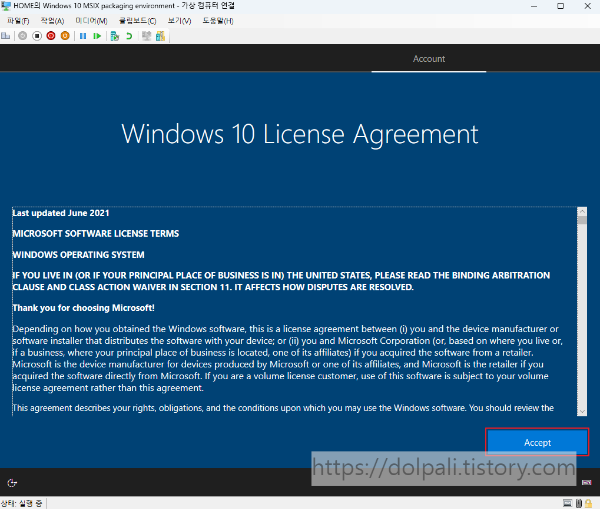Maximize the virtual machine connection window
Viewport: 600px width, 509px height.
click(x=560, y=6)
